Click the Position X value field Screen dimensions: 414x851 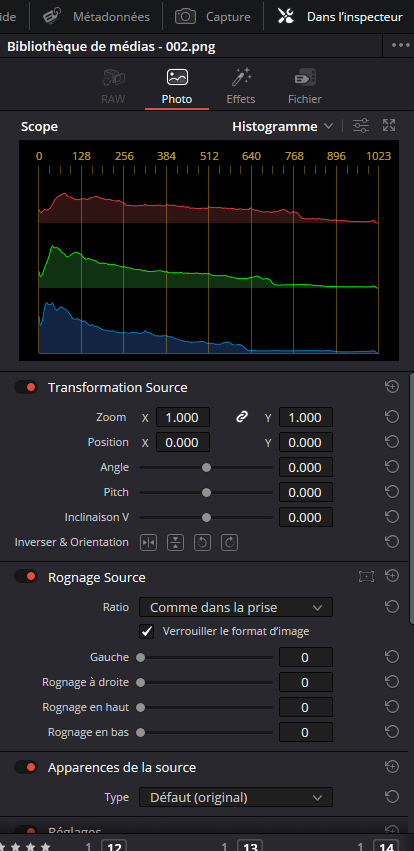[182, 442]
